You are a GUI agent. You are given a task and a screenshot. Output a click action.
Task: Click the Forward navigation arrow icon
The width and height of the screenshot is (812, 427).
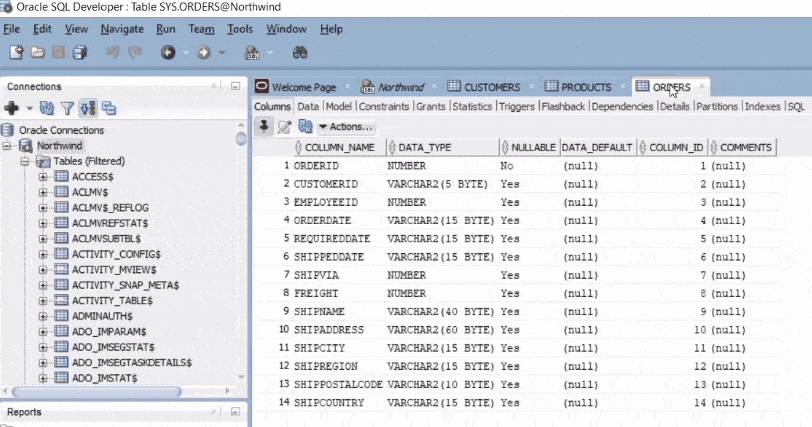point(204,52)
